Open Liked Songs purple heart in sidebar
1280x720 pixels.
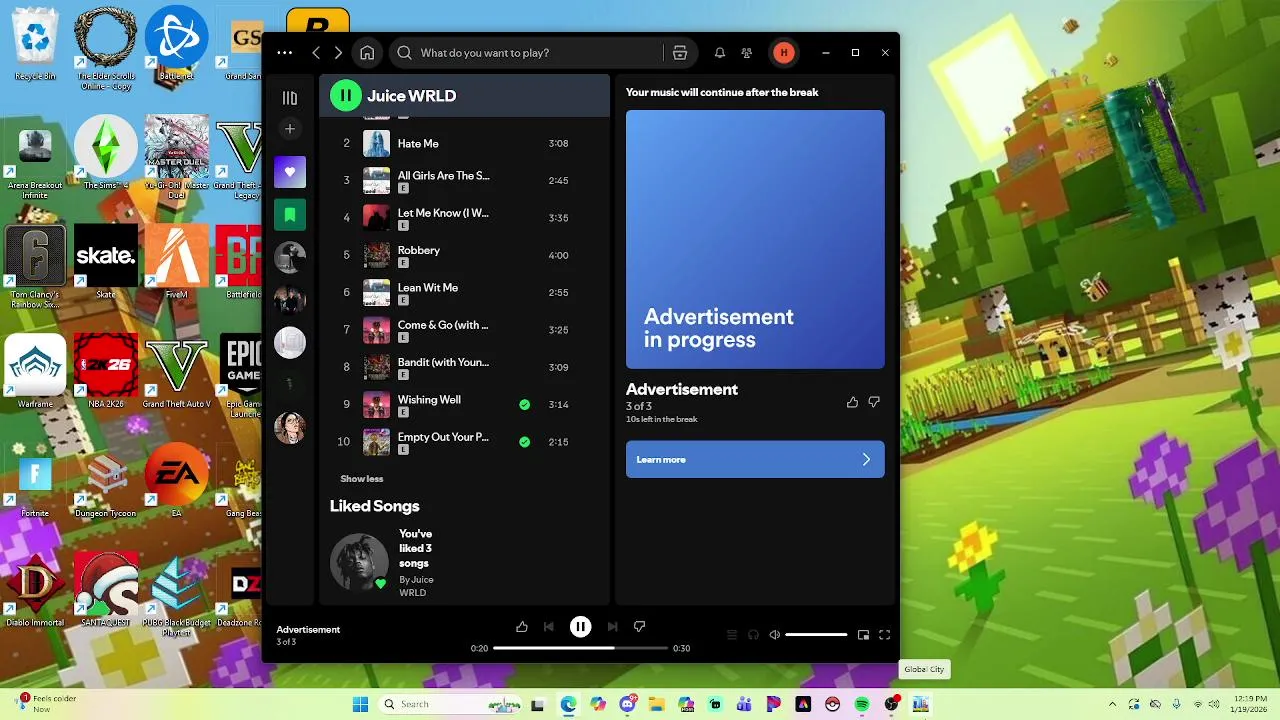click(x=290, y=172)
